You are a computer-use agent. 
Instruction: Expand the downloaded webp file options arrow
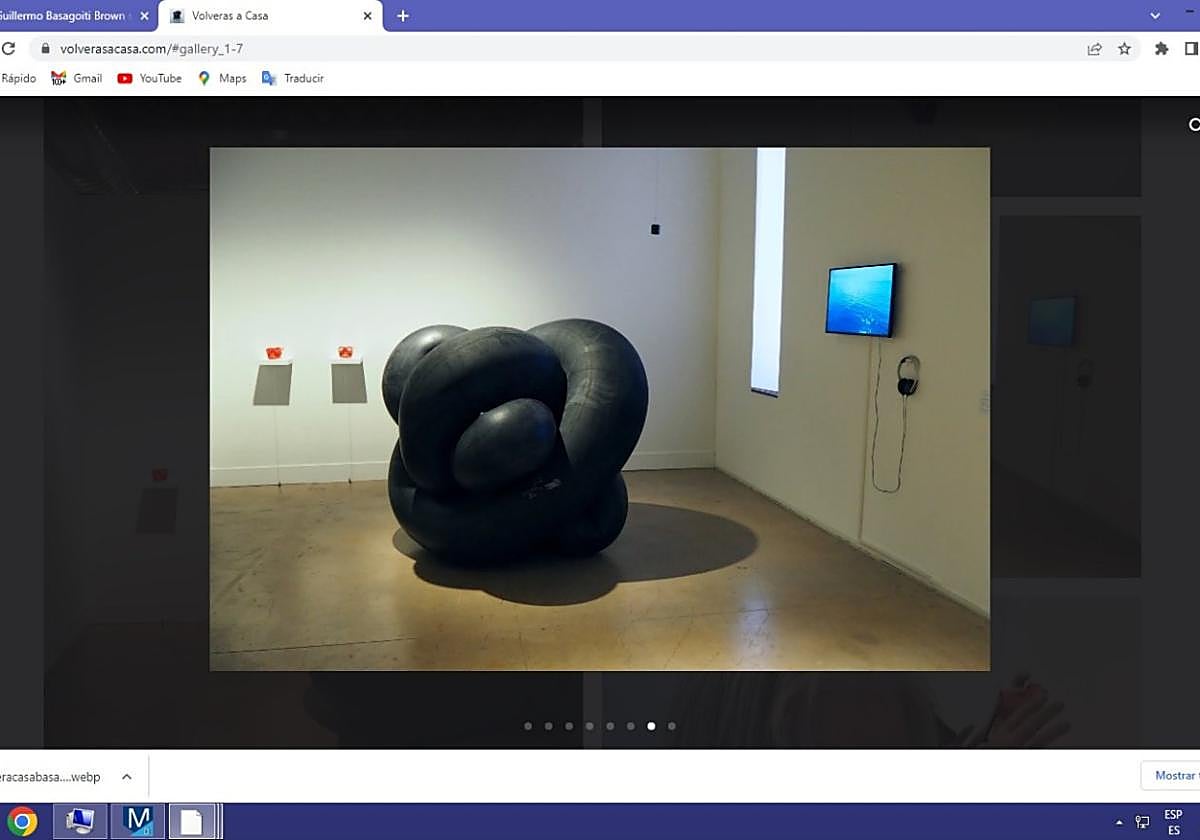(x=127, y=777)
